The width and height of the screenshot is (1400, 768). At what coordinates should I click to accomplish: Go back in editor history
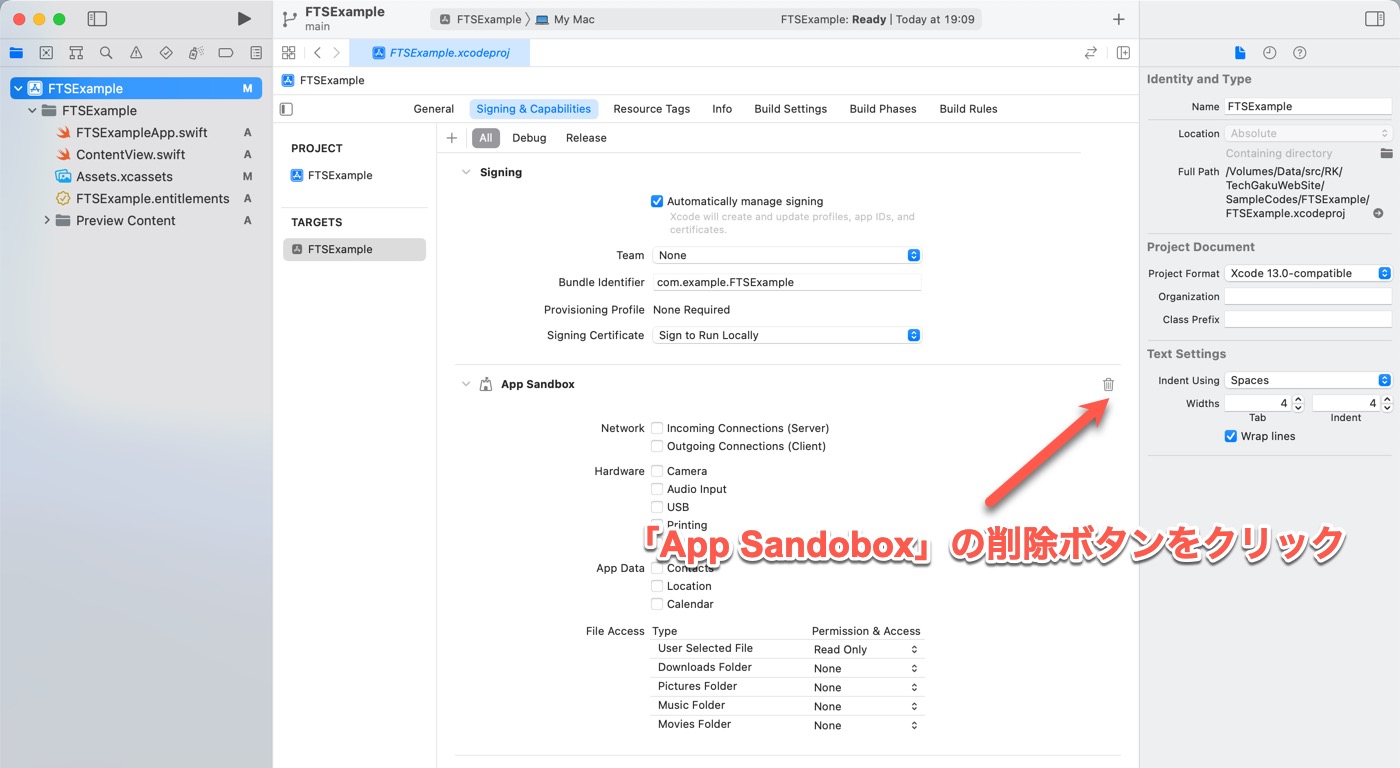click(317, 53)
